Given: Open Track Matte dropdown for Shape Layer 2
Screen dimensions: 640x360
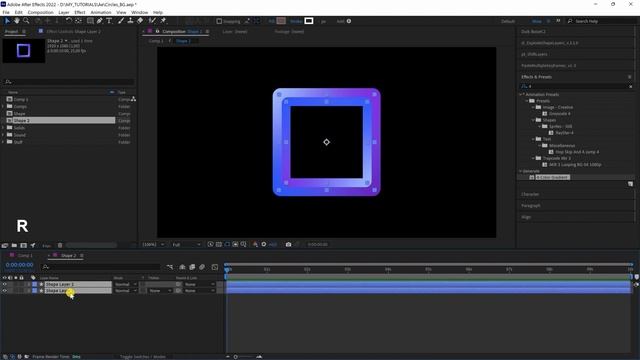Looking at the screenshot, I should [160, 291].
